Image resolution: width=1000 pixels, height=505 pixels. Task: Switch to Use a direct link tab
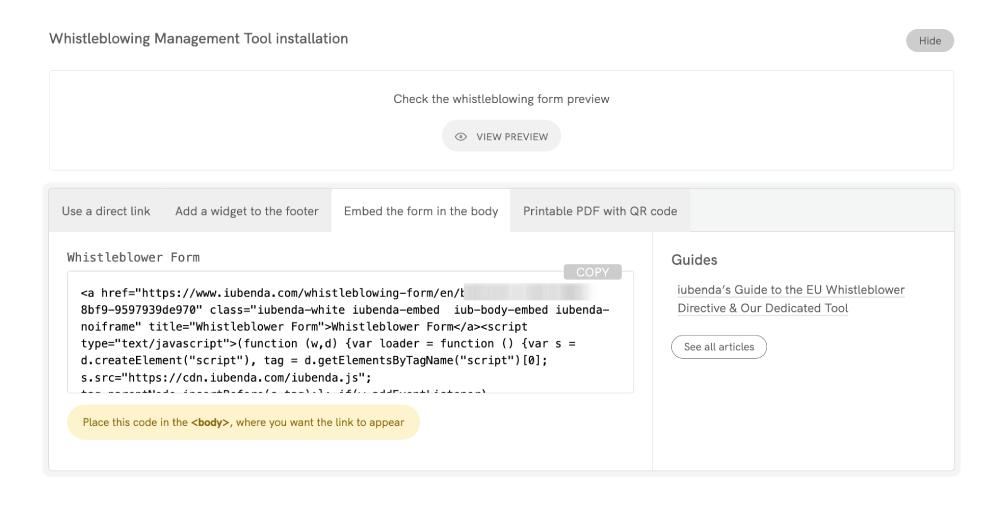pos(106,211)
